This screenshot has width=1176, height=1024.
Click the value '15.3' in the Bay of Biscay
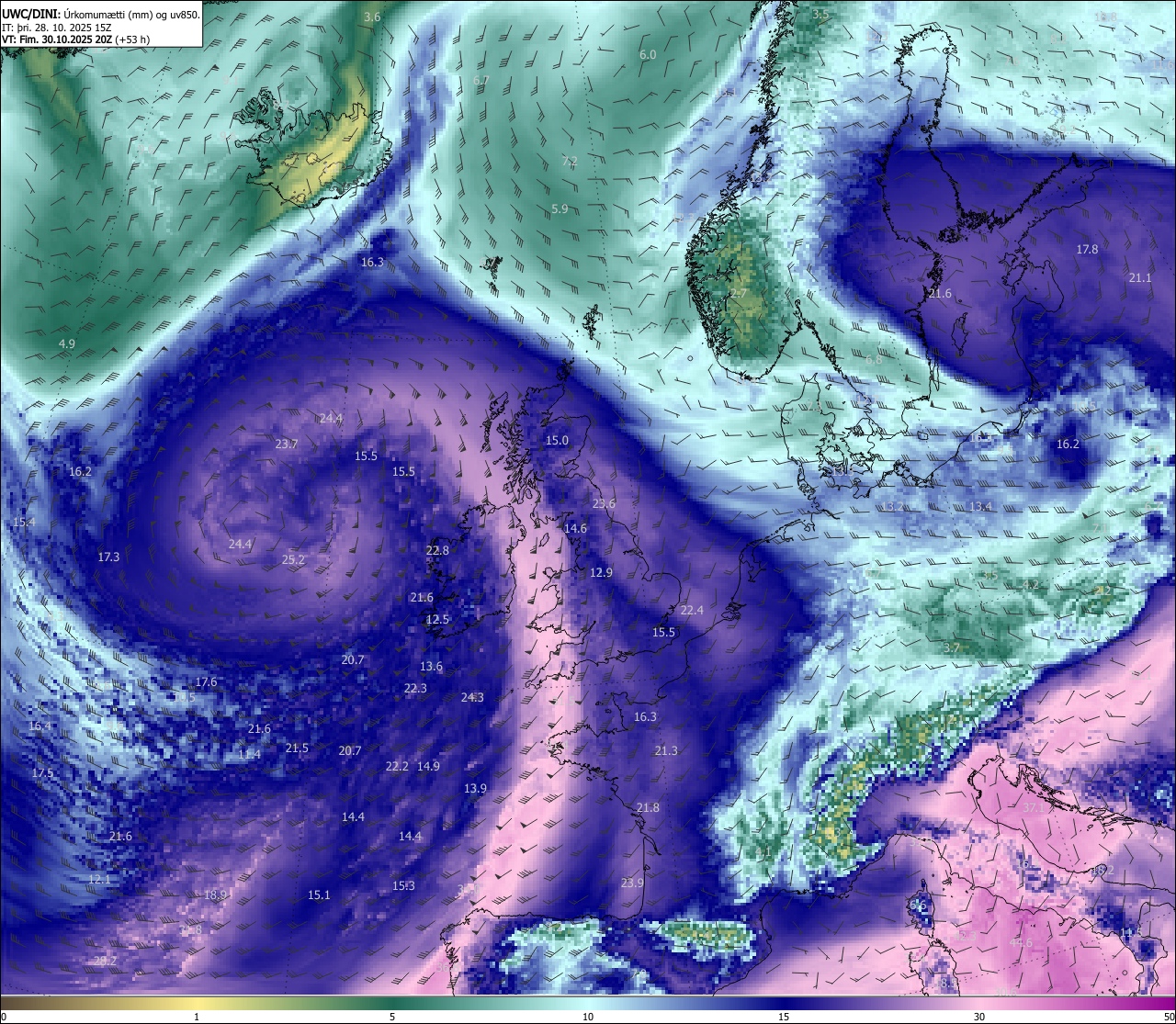click(403, 886)
